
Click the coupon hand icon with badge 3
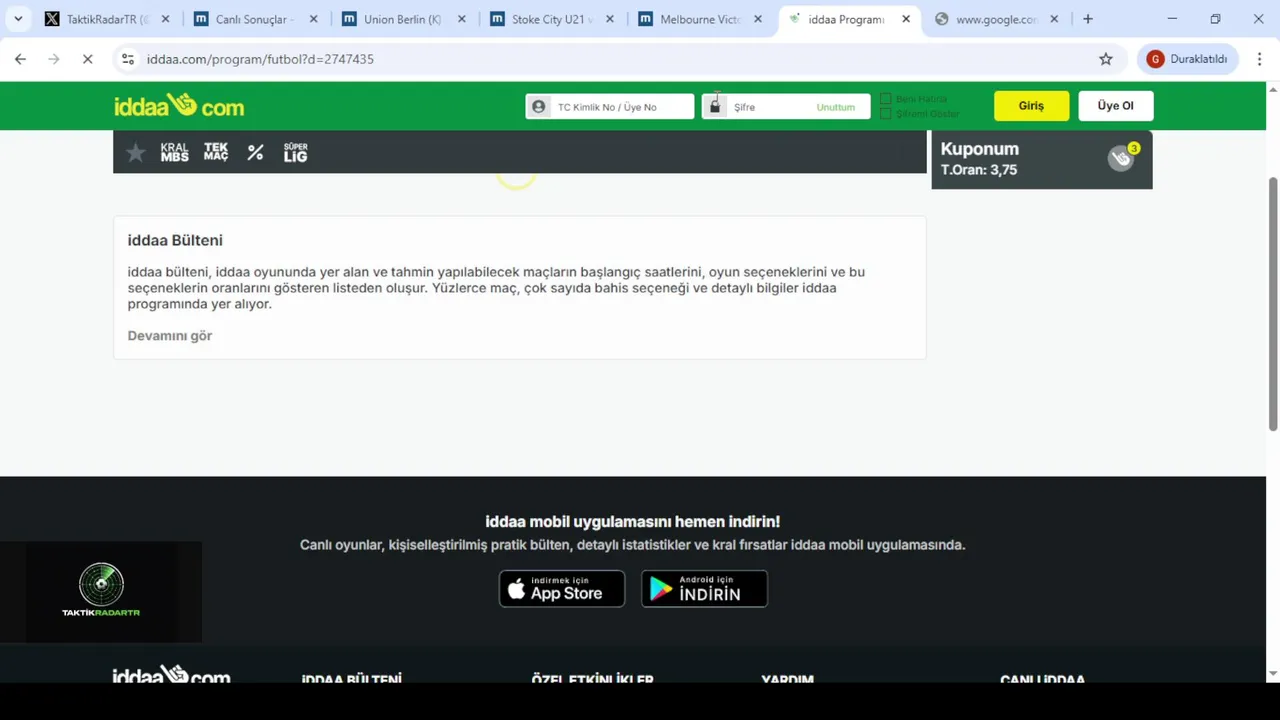[x=1121, y=158]
